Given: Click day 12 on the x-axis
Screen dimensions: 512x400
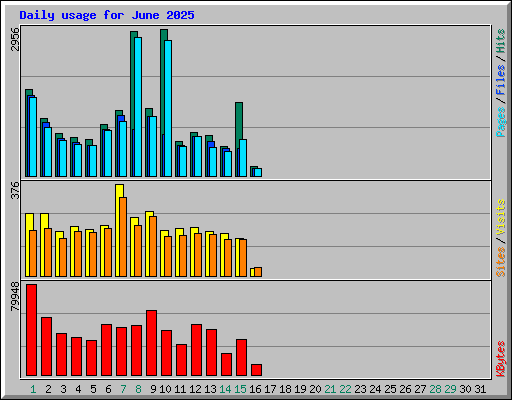Looking at the screenshot, I should (x=195, y=389).
